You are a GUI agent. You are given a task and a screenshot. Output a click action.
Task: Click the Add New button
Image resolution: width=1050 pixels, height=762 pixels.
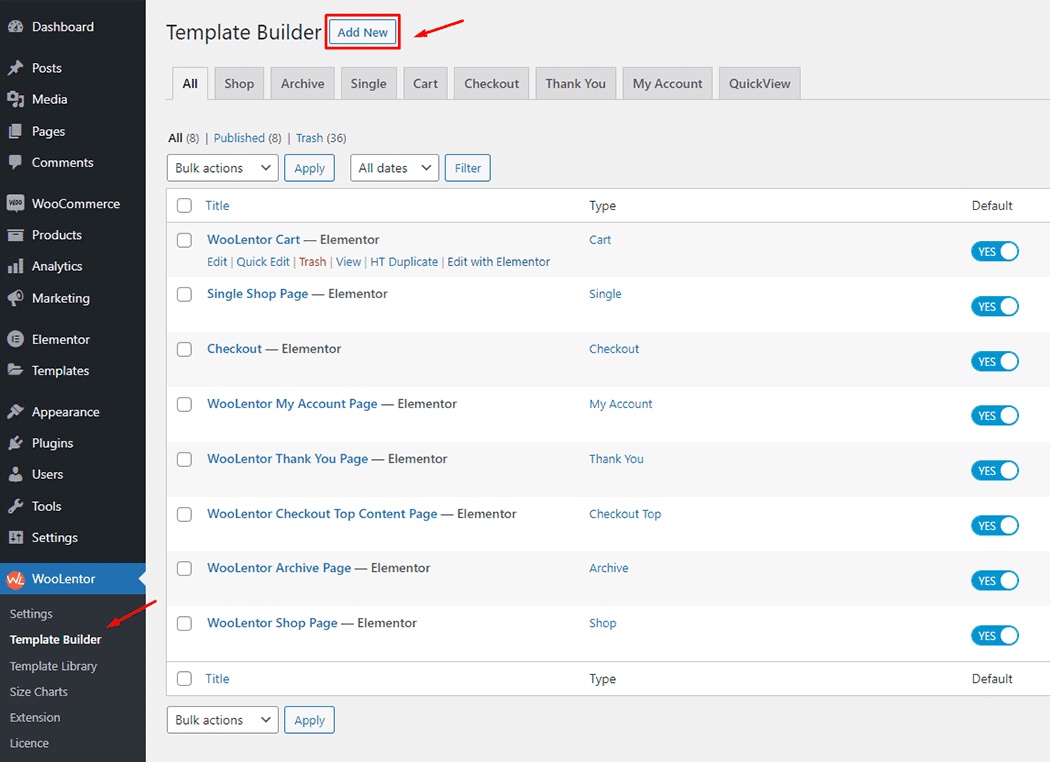362,31
